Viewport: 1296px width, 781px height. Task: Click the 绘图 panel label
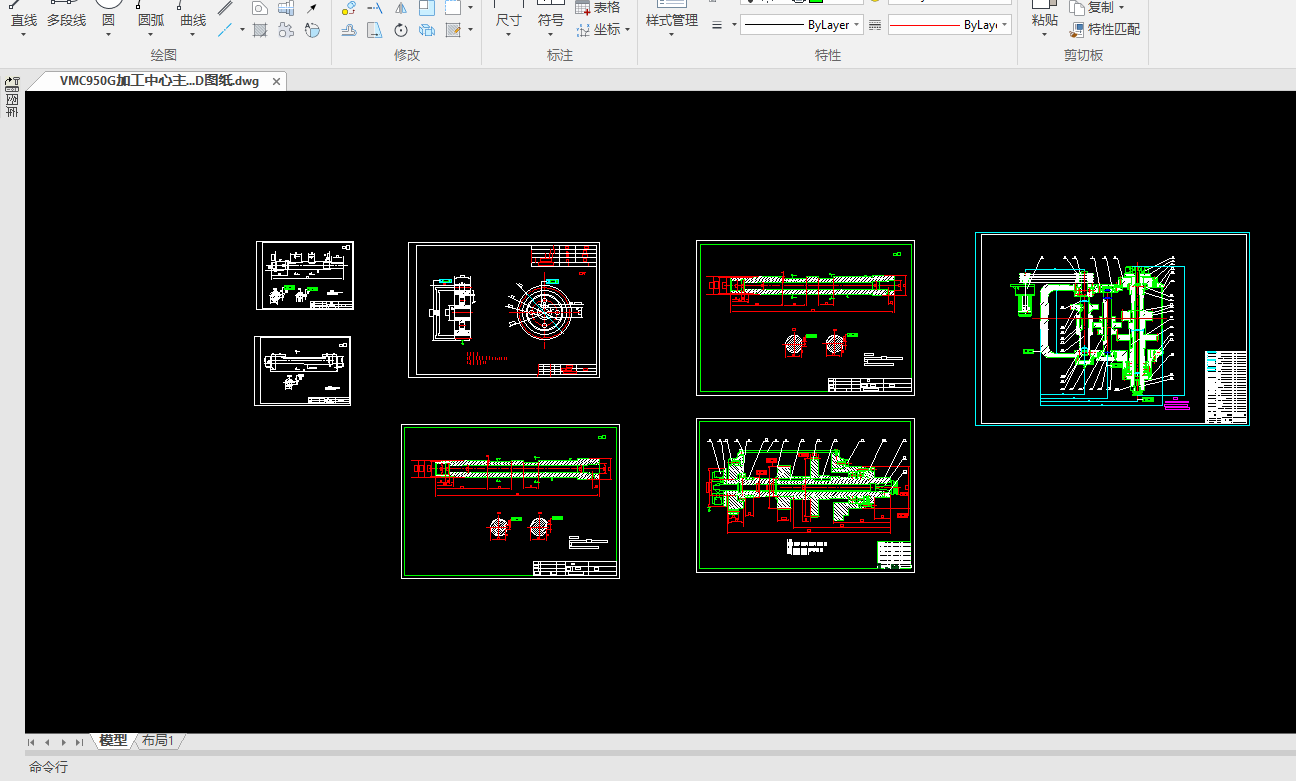click(x=163, y=56)
